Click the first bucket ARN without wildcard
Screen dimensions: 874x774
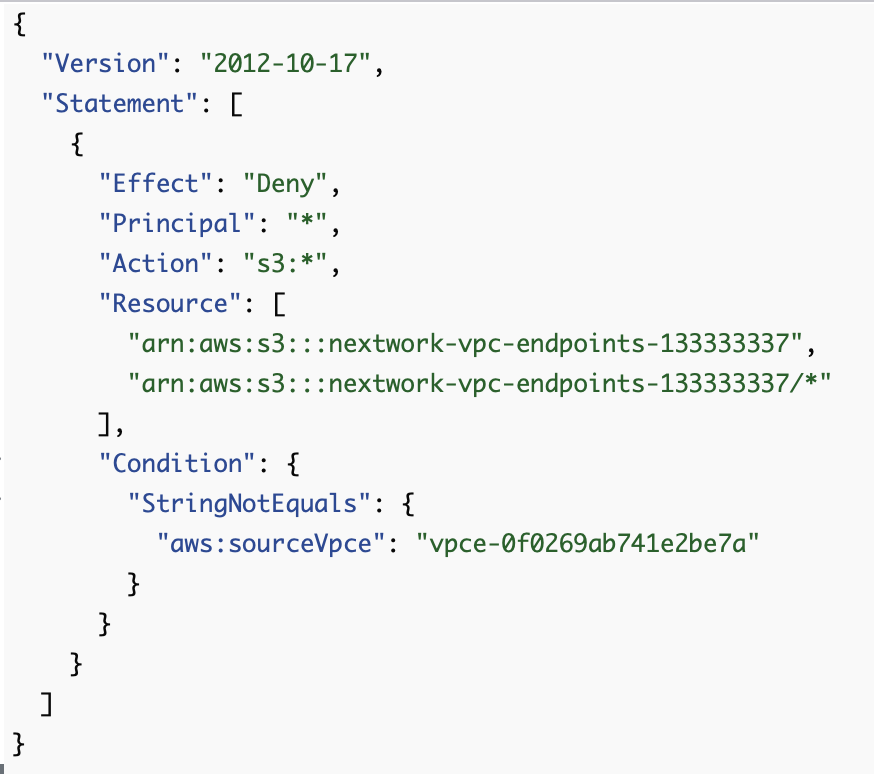click(x=465, y=344)
